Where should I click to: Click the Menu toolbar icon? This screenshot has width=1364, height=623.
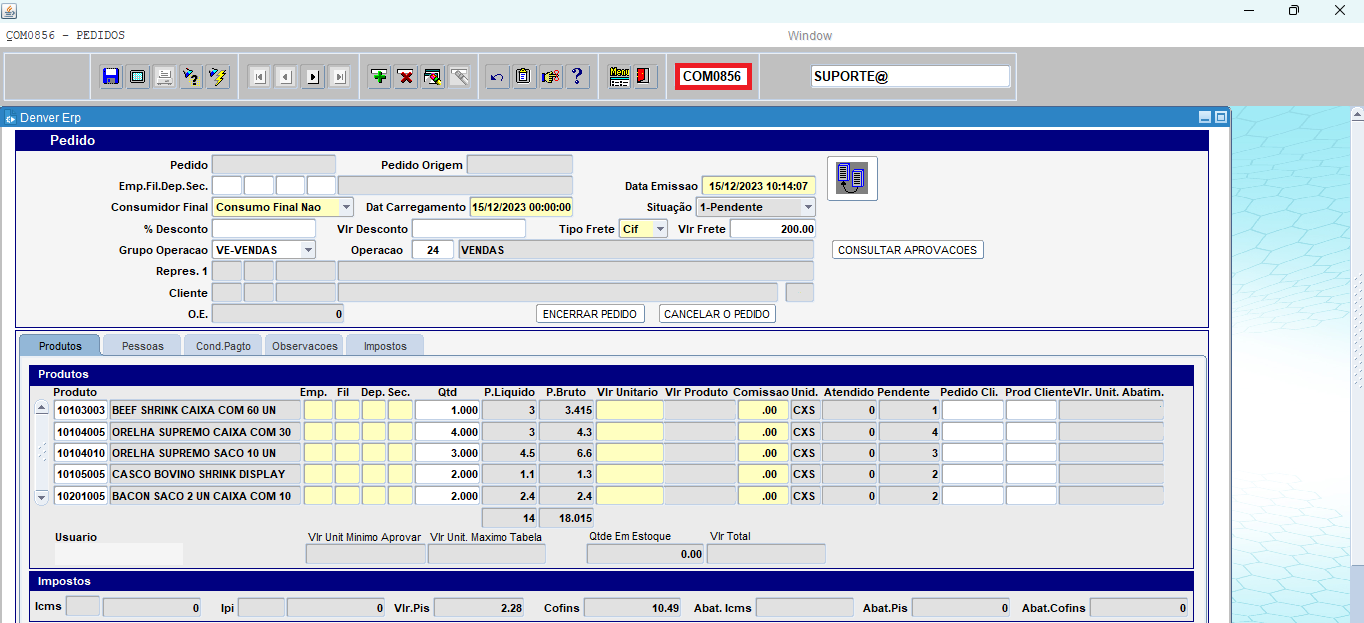pyautogui.click(x=619, y=77)
